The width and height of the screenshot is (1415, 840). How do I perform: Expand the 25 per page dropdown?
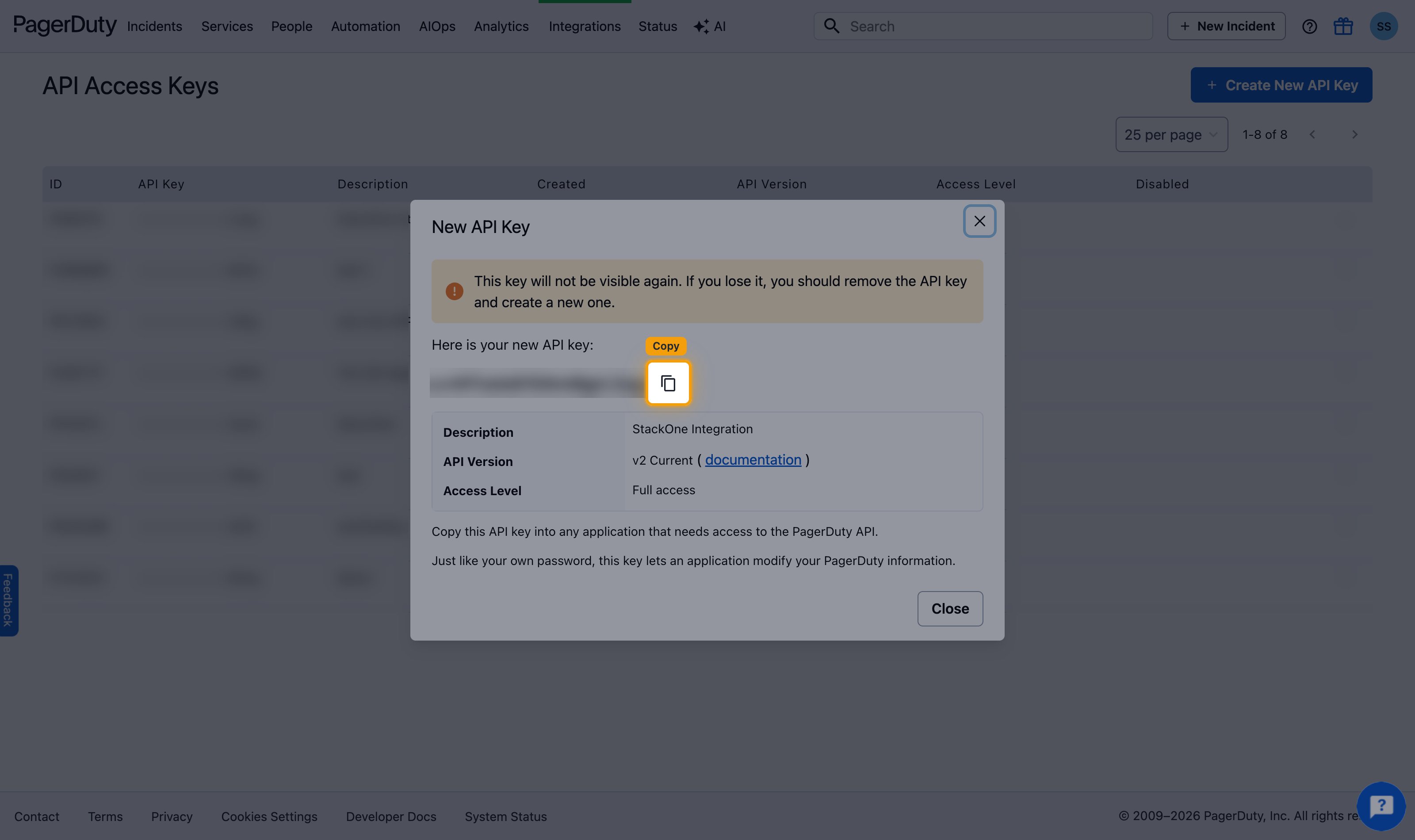point(1171,135)
